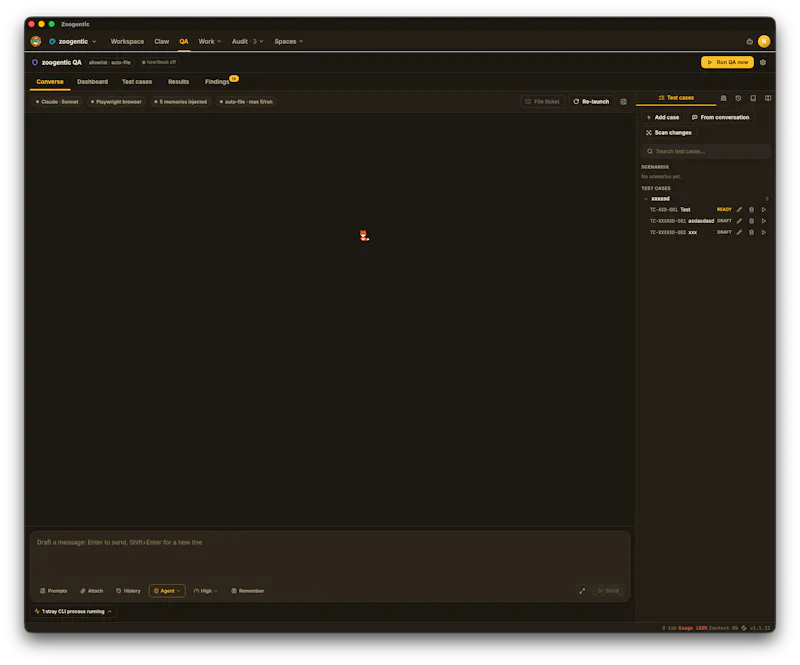Toggle the heartbeat off indicator
Viewport: 800px width, 665px height.
159,62
